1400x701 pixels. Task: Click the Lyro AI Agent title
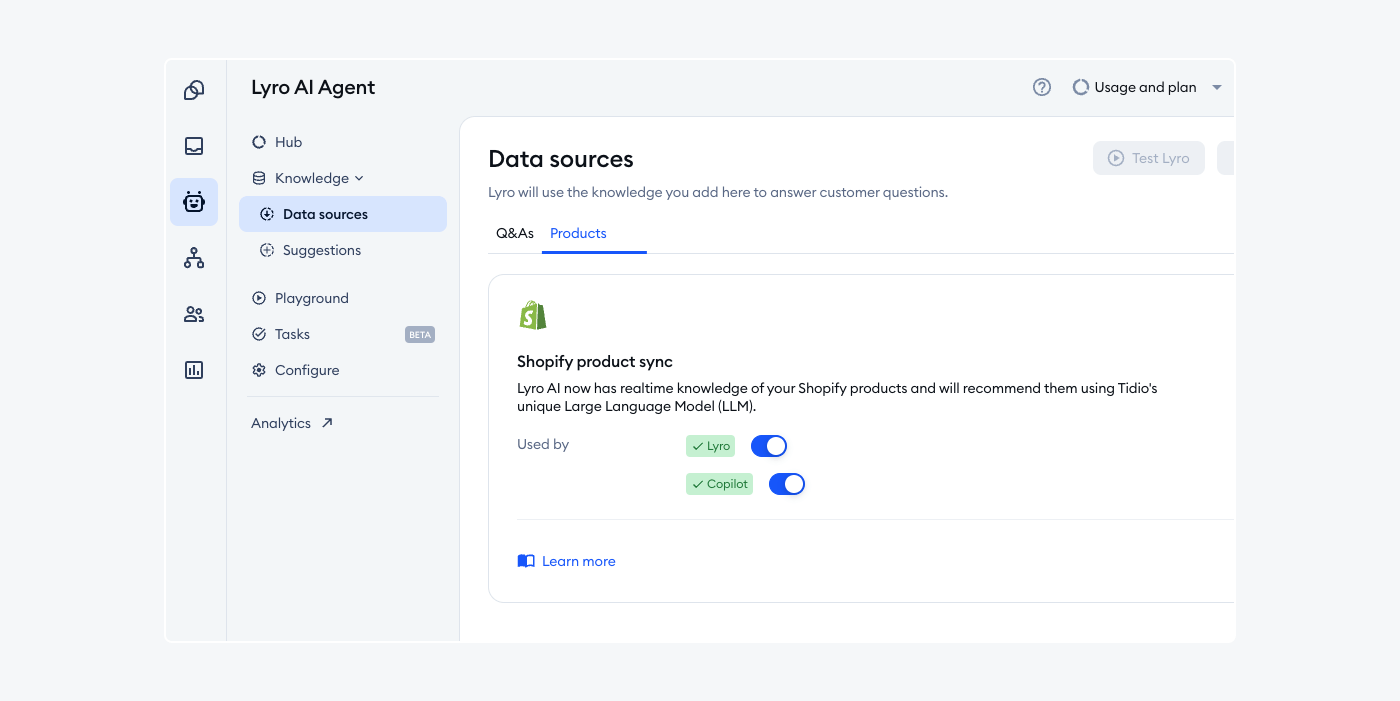coord(313,87)
